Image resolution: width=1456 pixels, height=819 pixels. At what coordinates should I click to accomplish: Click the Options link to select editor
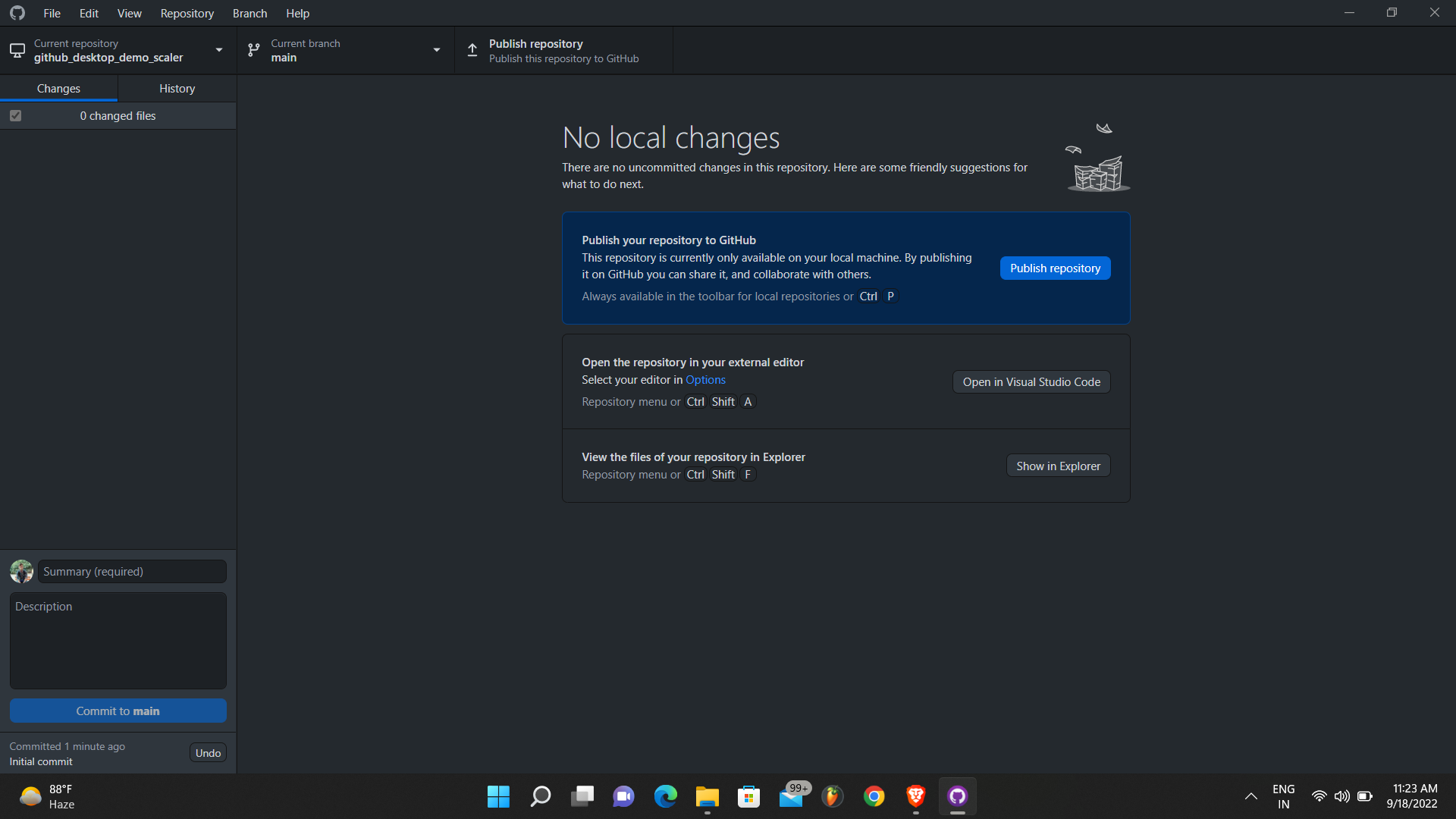click(705, 379)
